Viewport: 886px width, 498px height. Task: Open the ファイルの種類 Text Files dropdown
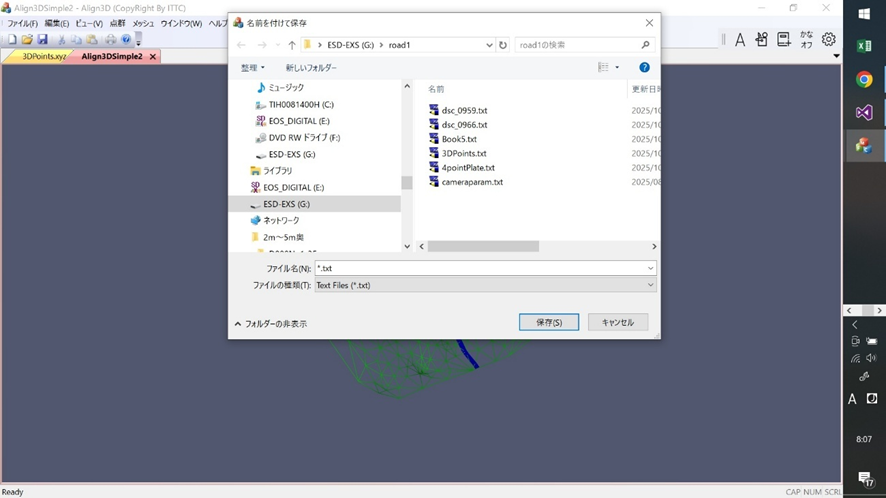pos(485,285)
